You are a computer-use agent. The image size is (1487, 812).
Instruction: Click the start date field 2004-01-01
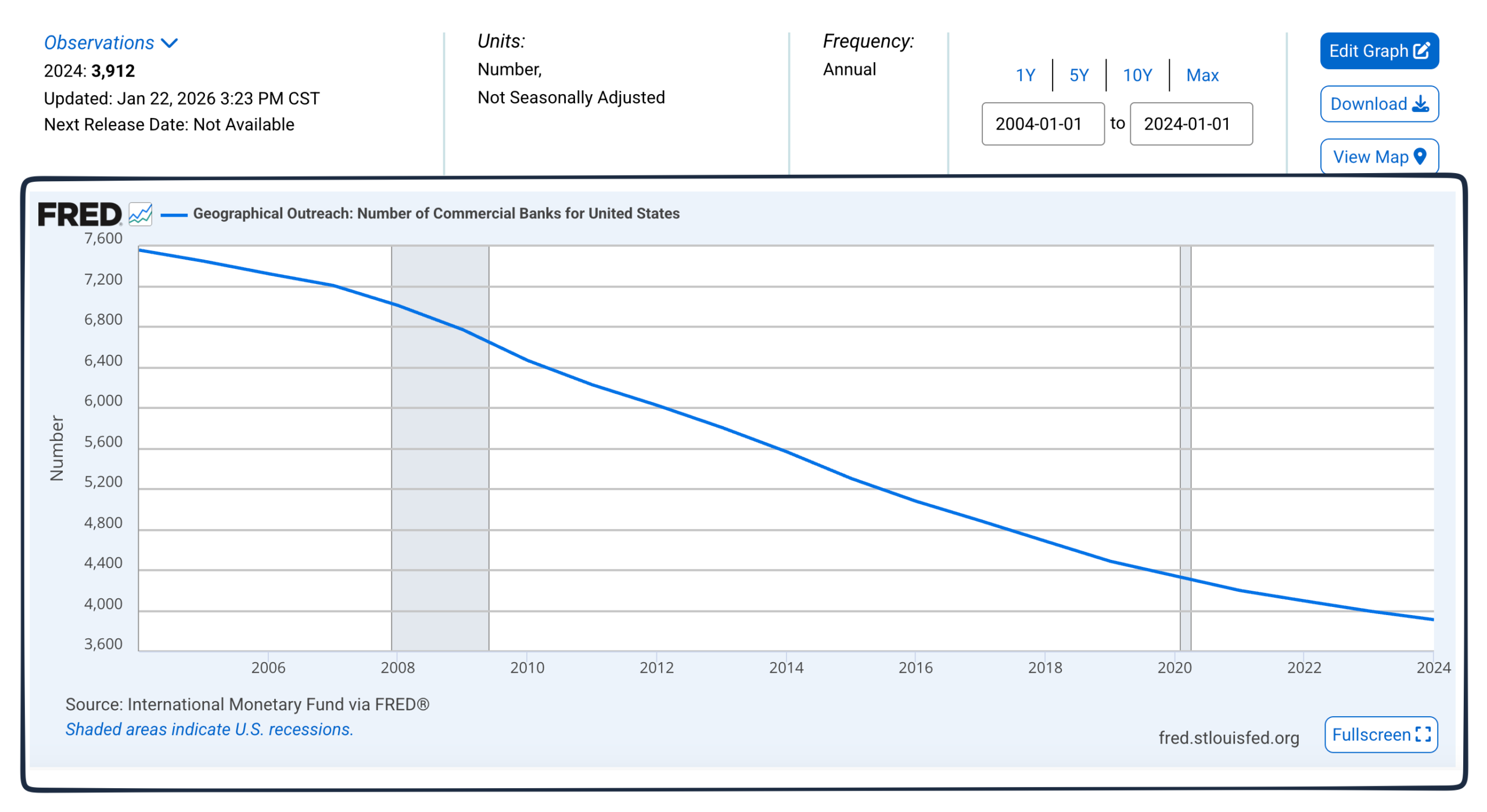[1043, 124]
